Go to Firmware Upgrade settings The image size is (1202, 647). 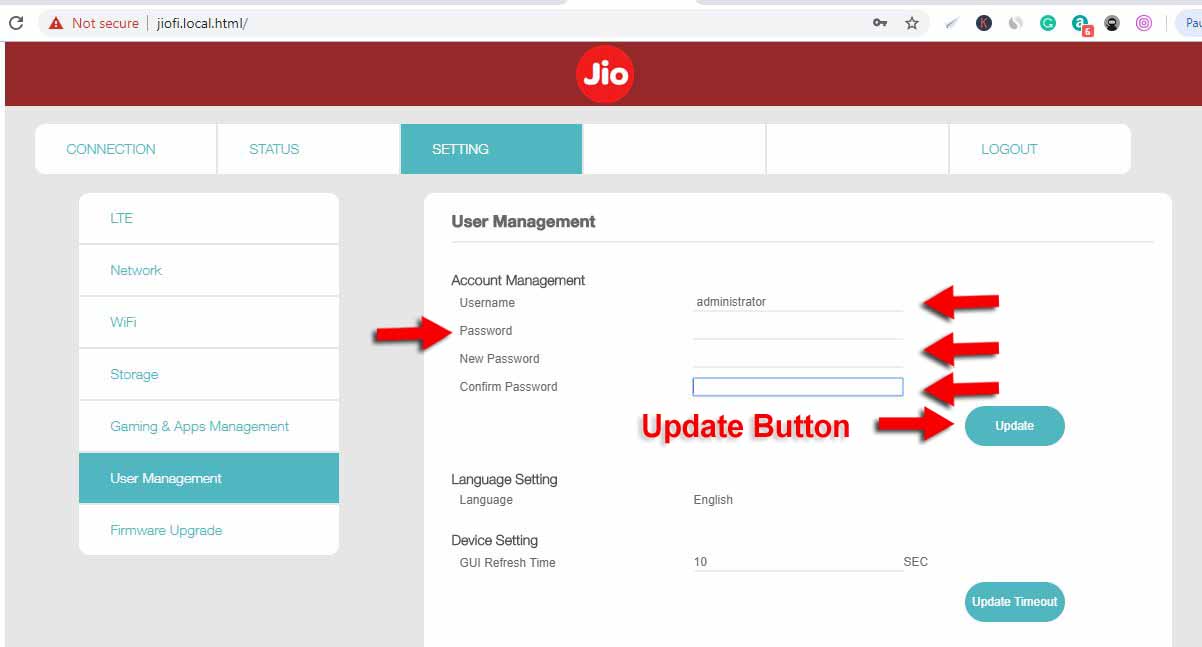pos(166,530)
